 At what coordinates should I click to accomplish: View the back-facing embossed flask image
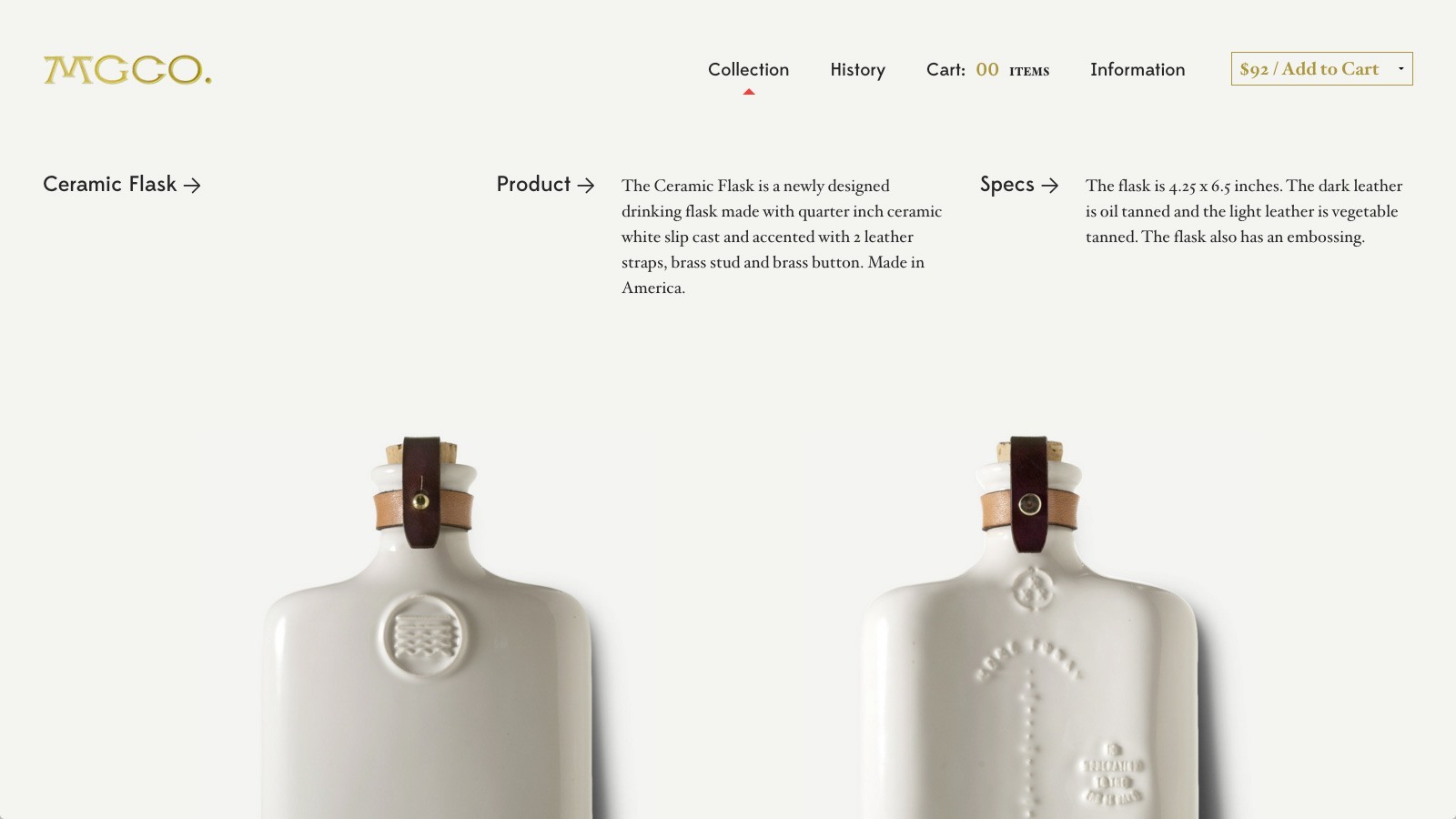click(1029, 628)
